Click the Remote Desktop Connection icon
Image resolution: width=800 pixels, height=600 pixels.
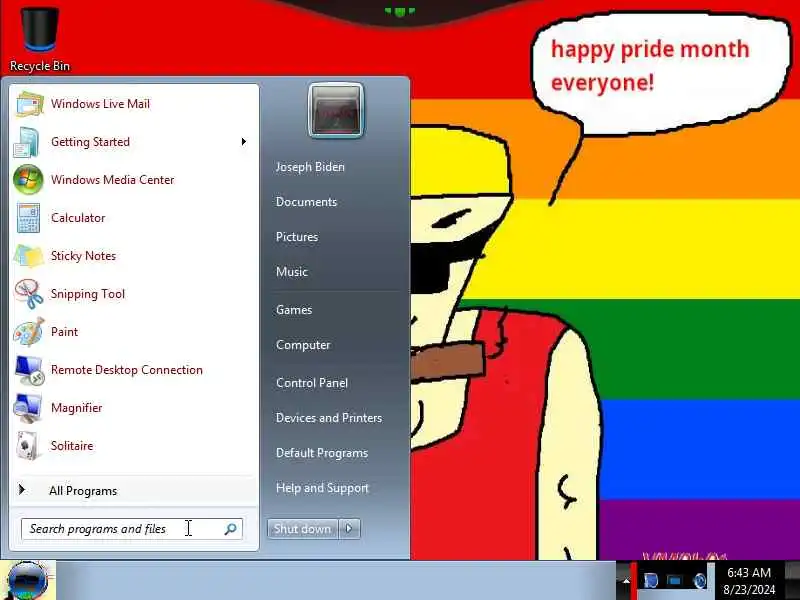[29, 370]
